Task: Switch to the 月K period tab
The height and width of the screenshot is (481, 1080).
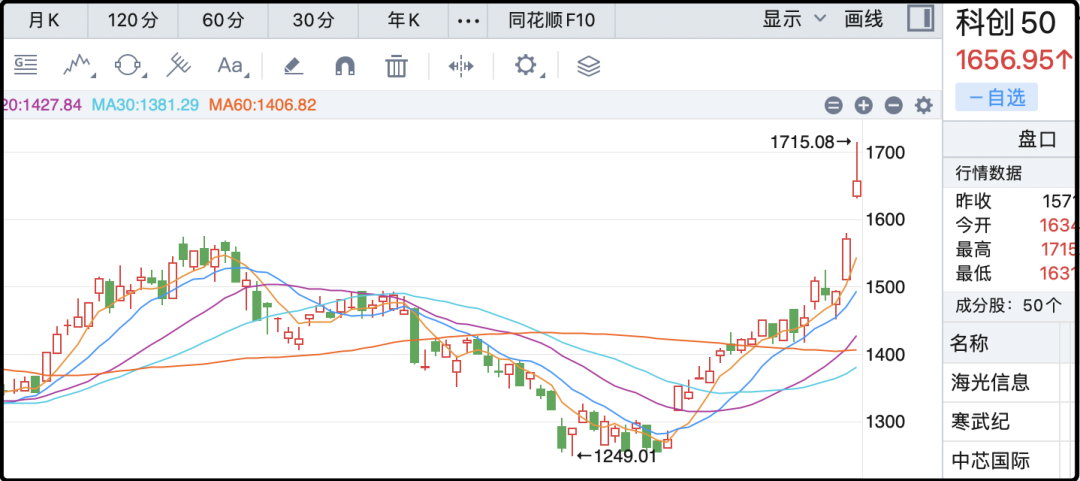Action: [x=44, y=21]
